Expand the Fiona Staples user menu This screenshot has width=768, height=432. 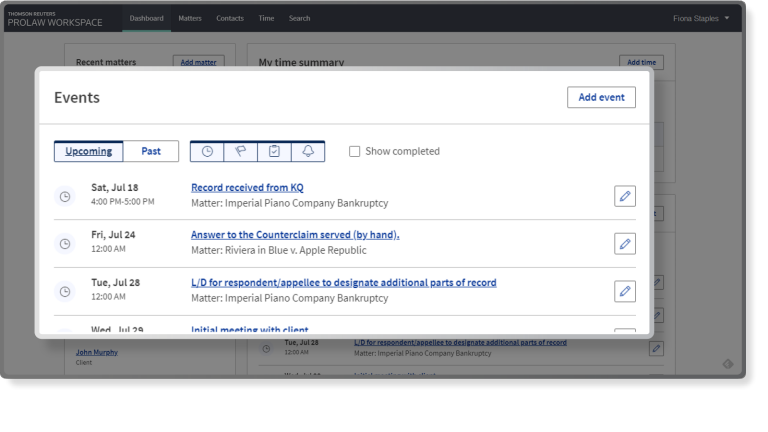pos(701,18)
